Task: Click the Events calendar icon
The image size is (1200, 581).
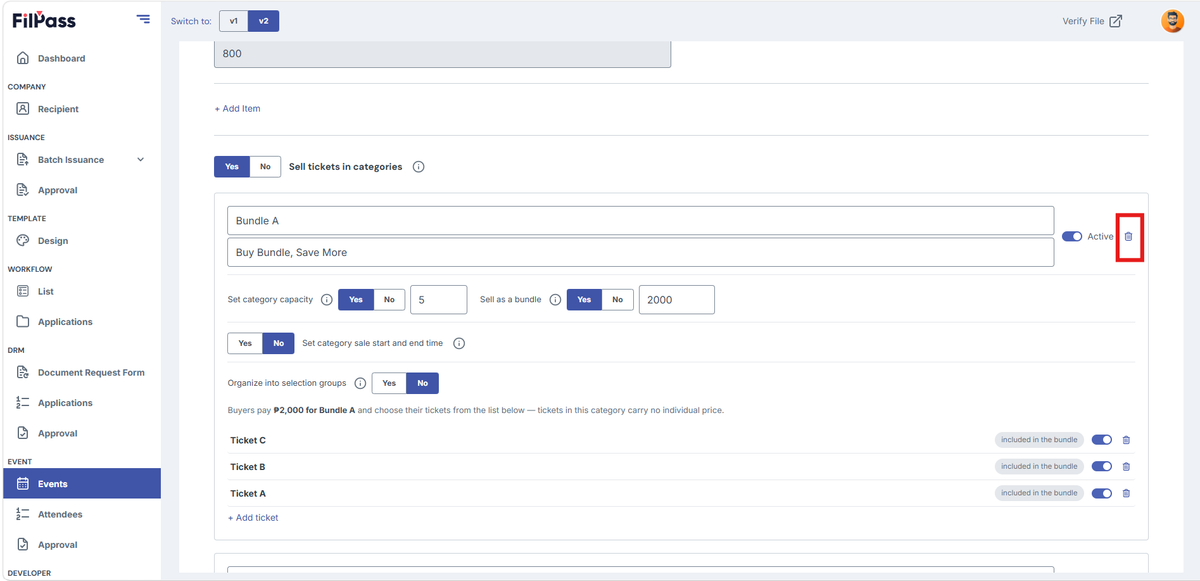Action: 23,484
